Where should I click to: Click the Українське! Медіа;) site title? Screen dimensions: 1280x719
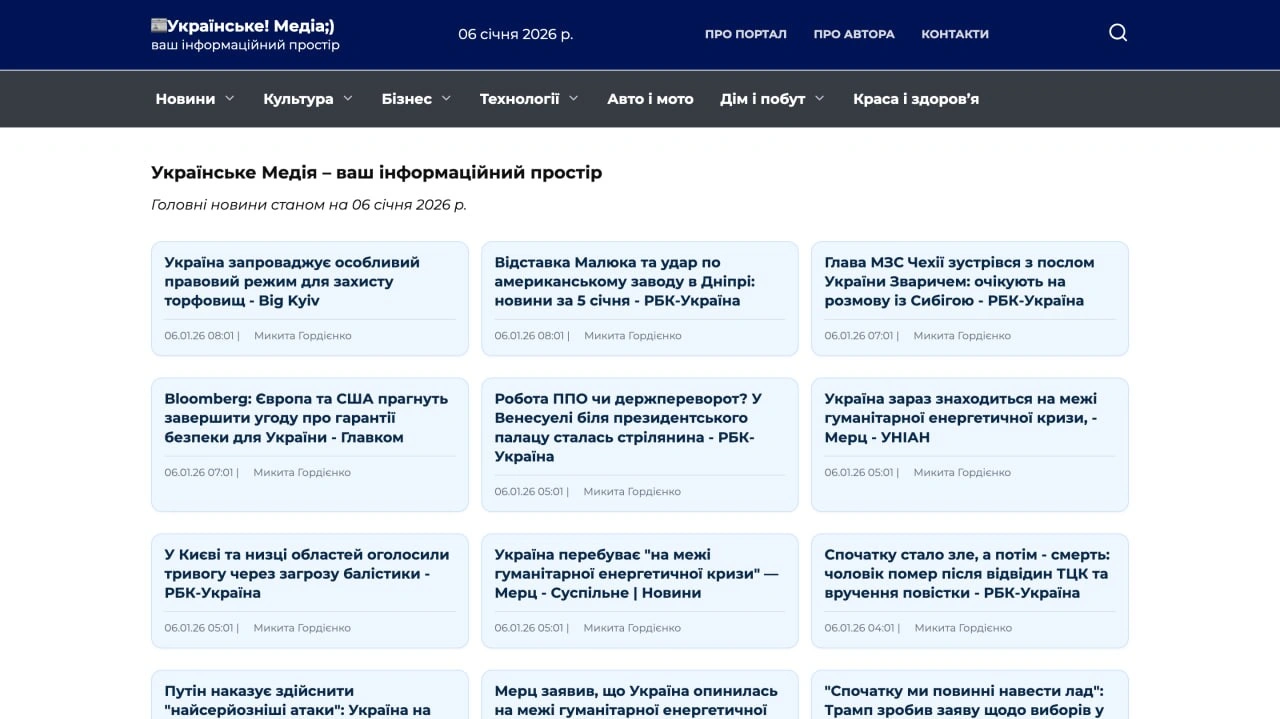pyautogui.click(x=250, y=25)
